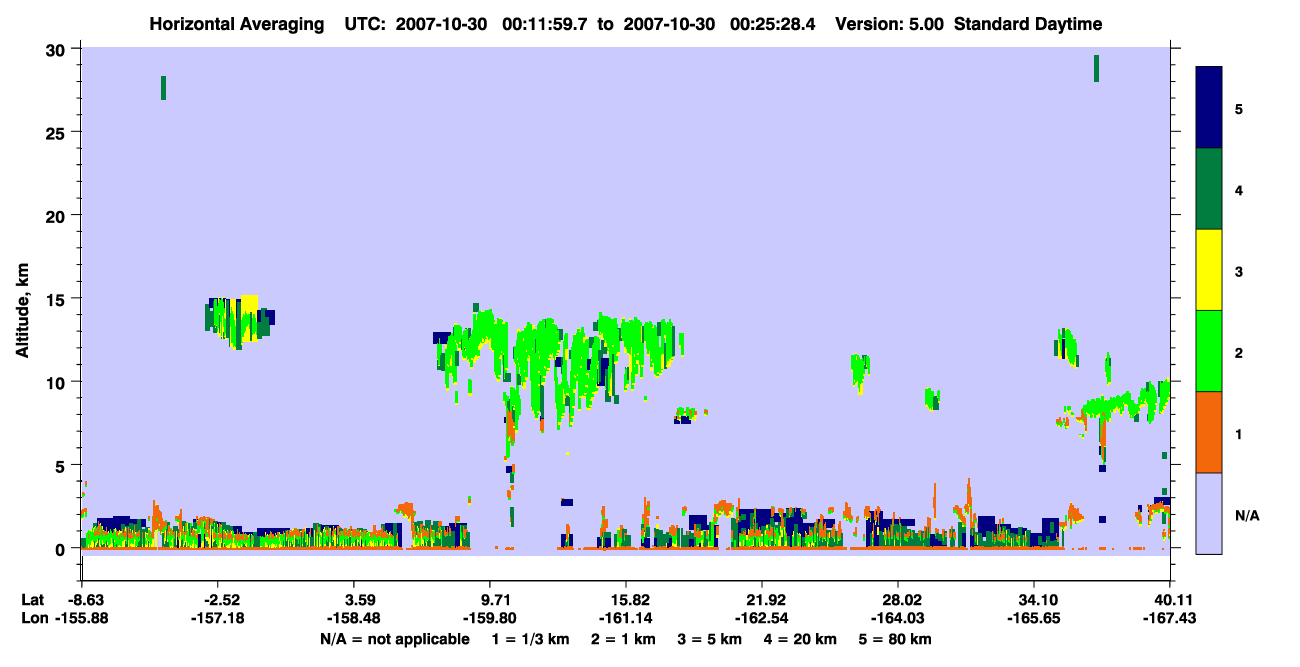Click the start time '00:11:59.7' in title
This screenshot has height=667, width=1300.
(546, 24)
